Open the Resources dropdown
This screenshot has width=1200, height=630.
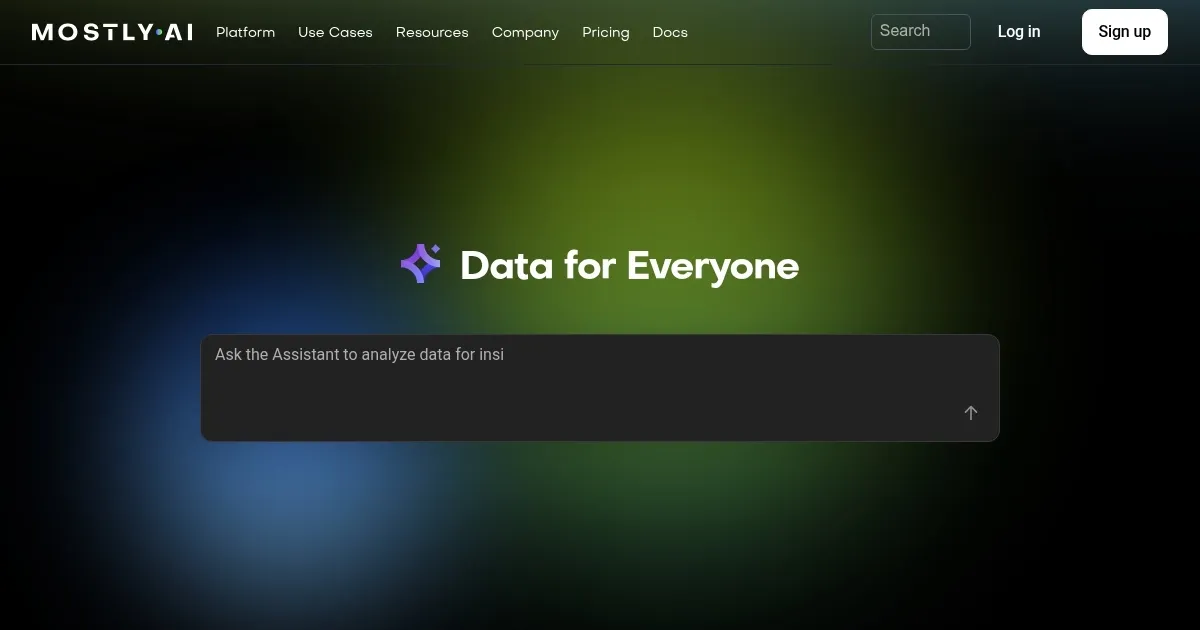pyautogui.click(x=432, y=32)
